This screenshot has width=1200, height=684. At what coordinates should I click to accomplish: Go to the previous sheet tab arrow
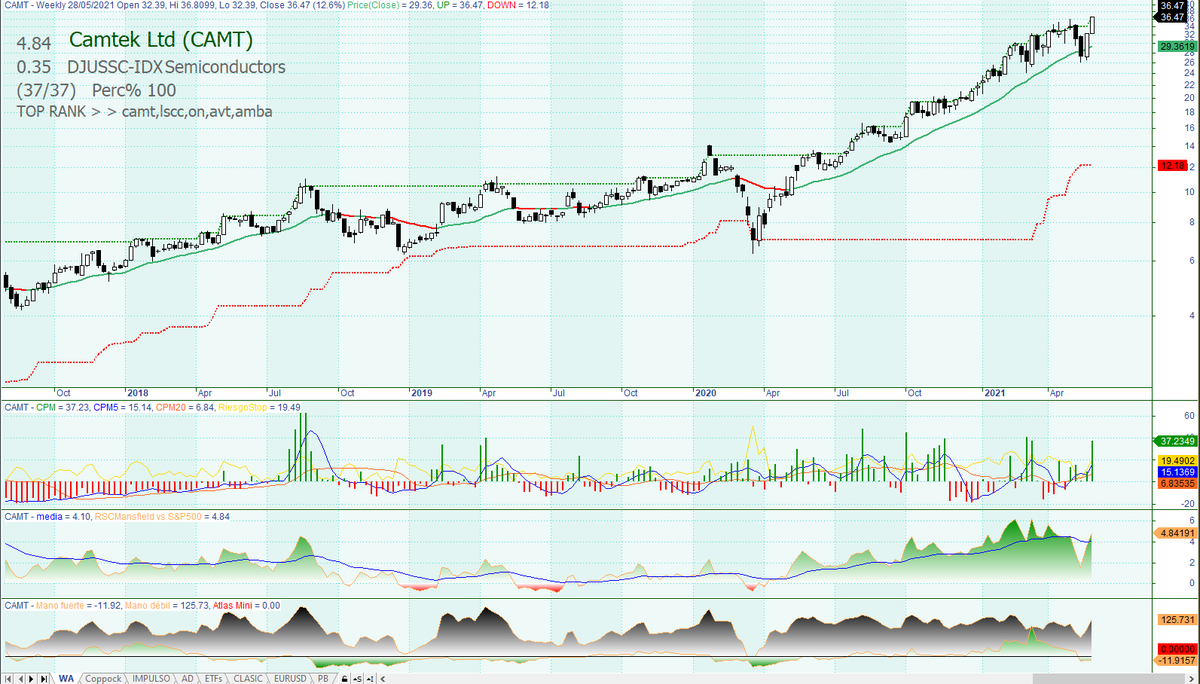19,678
